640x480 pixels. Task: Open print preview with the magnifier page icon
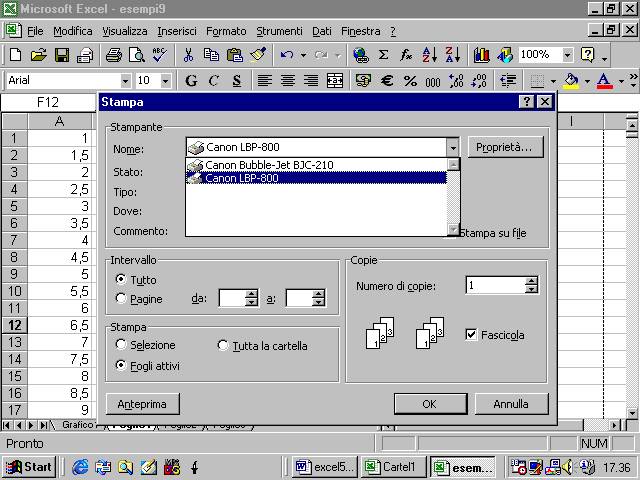[x=136, y=55]
